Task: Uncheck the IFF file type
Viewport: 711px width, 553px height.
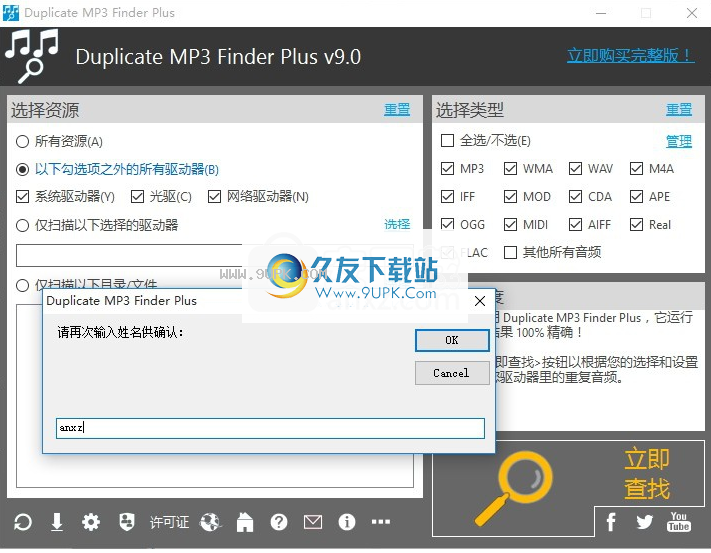Action: tap(448, 197)
